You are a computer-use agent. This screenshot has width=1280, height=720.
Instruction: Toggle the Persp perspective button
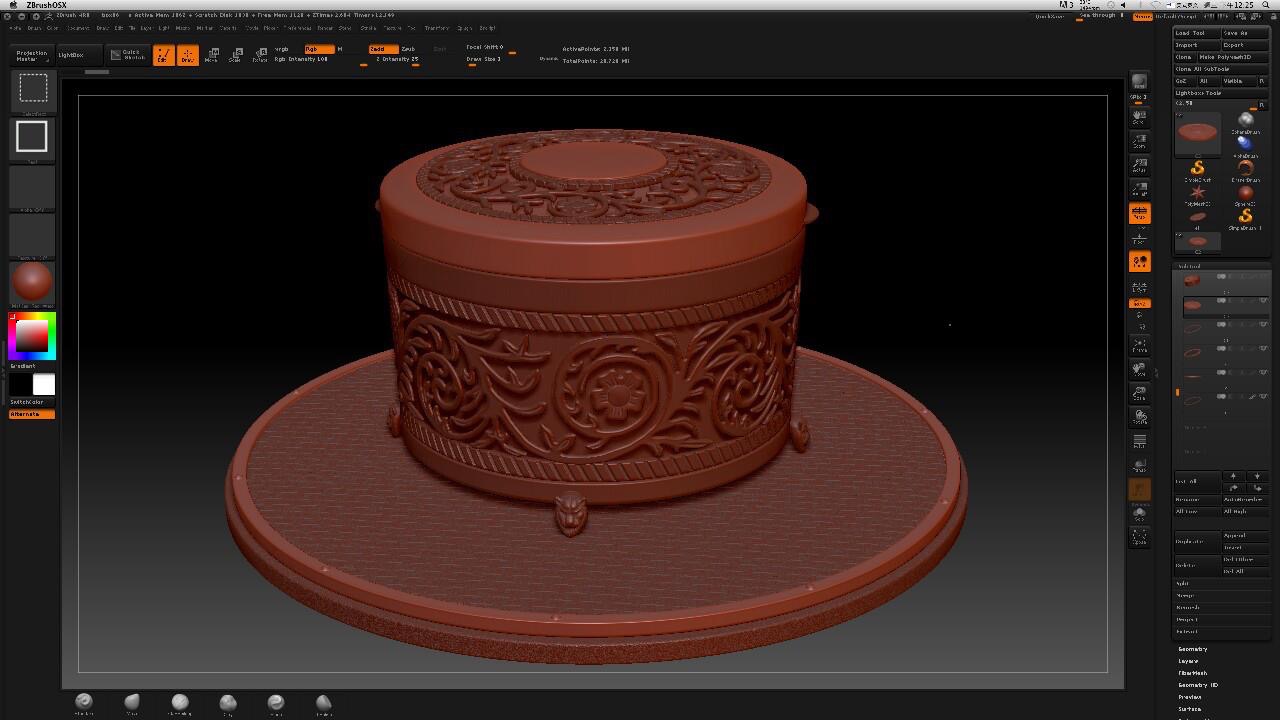point(1140,213)
